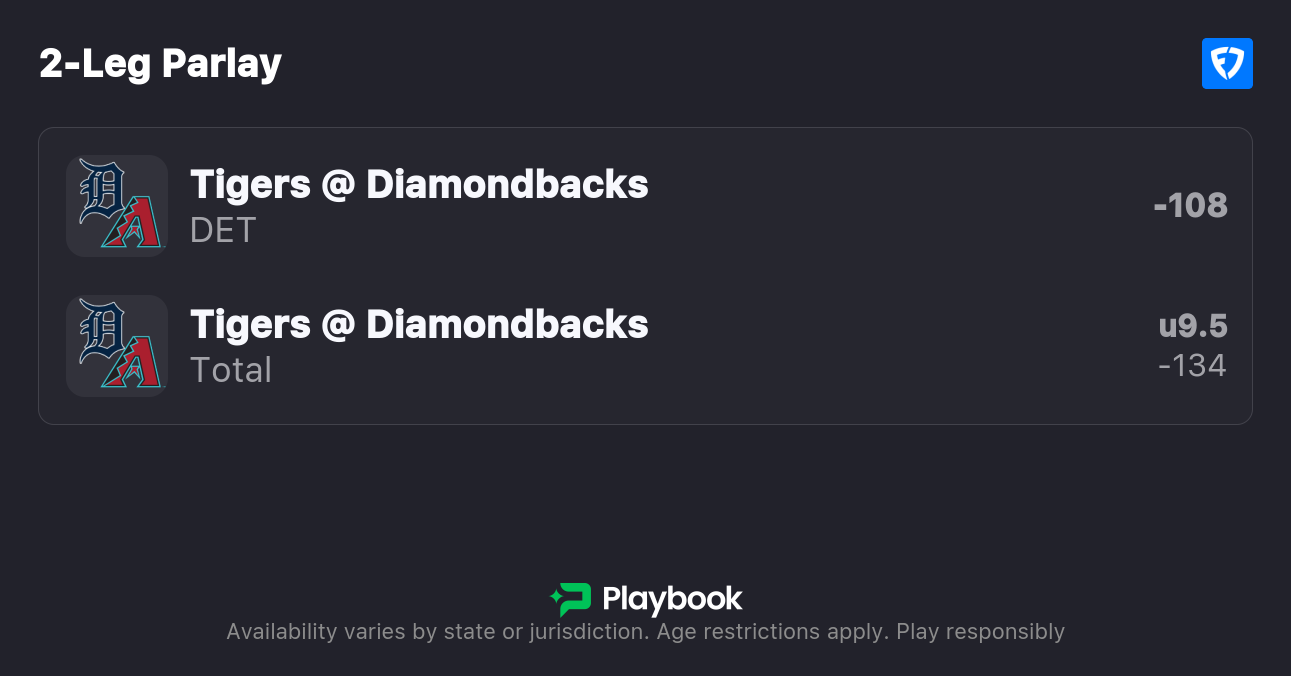The image size is (1291, 676).
Task: Click the Diamondbacks 'A' logo in the Total leg
Action: [132, 364]
